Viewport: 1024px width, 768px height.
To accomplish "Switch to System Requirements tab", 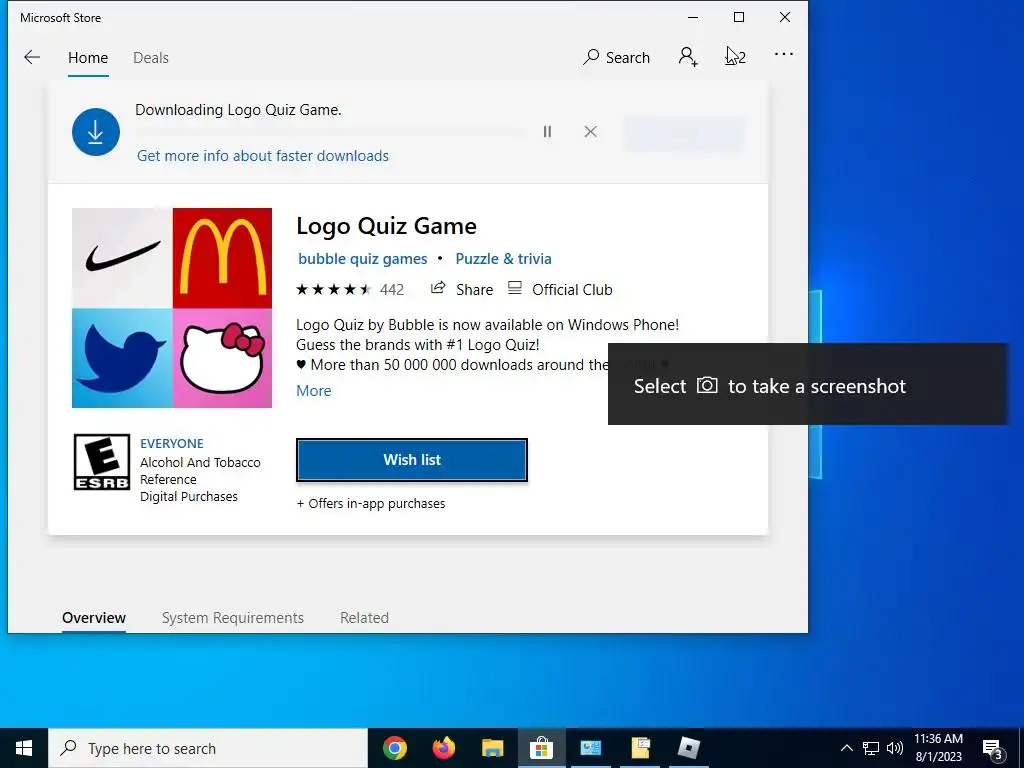I will tap(232, 618).
